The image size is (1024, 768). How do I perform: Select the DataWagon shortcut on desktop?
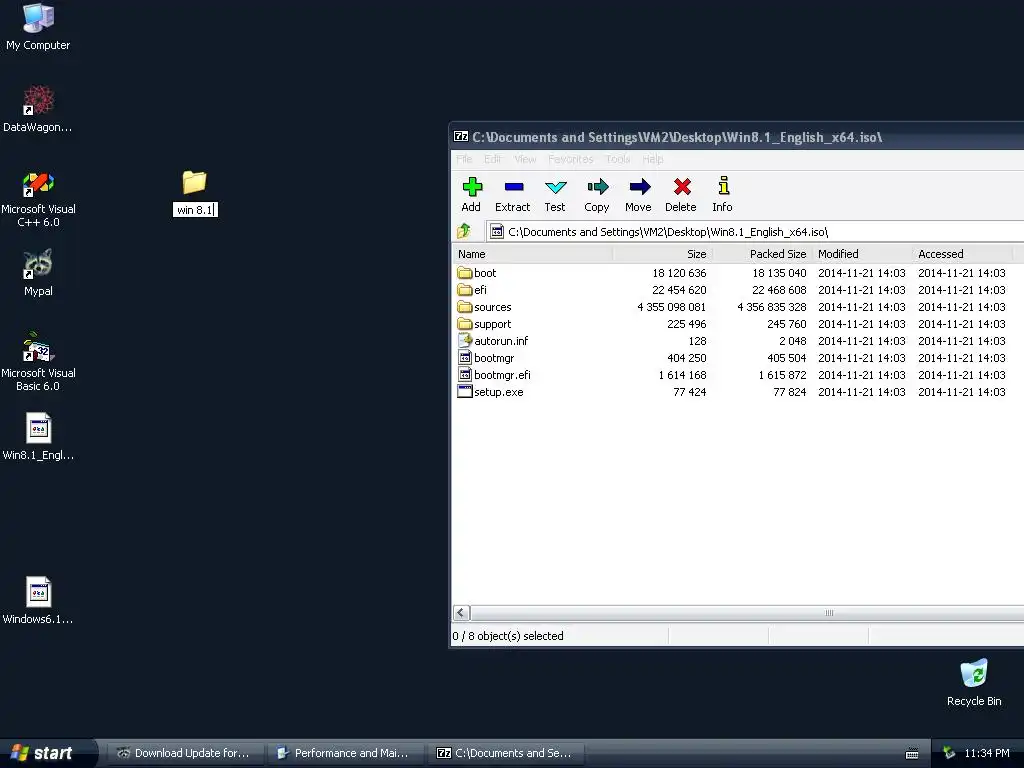pos(38,108)
